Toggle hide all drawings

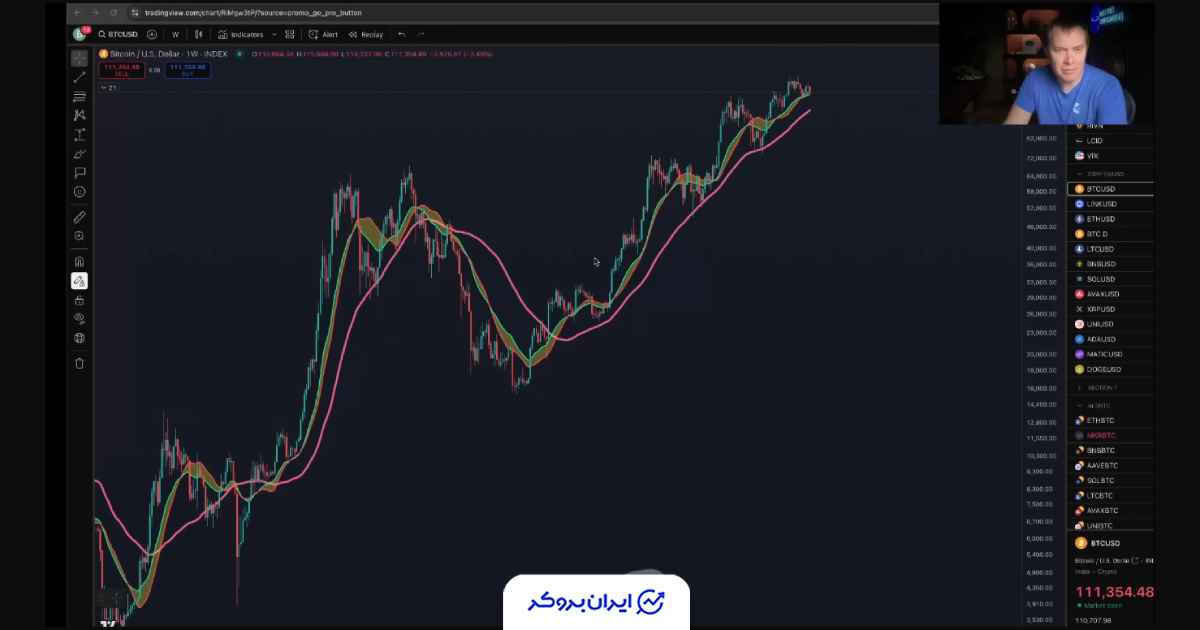pyautogui.click(x=80, y=318)
